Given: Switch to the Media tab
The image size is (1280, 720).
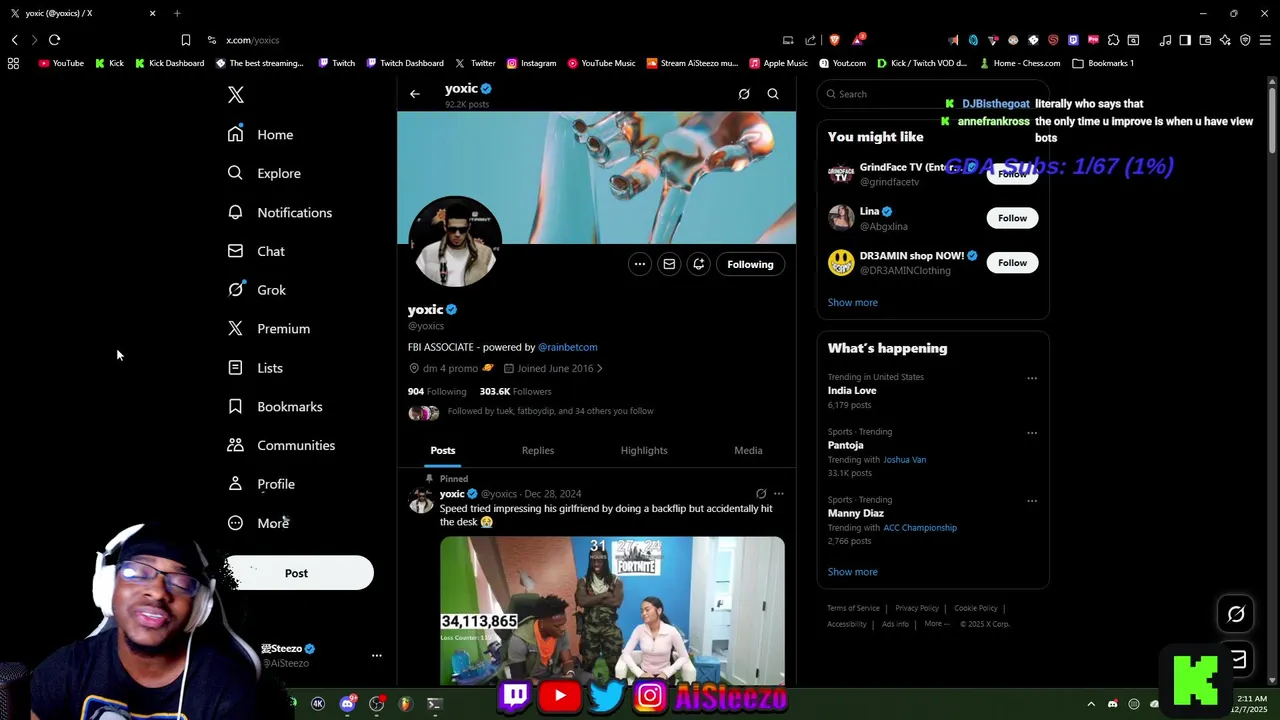Looking at the screenshot, I should click(x=748, y=451).
